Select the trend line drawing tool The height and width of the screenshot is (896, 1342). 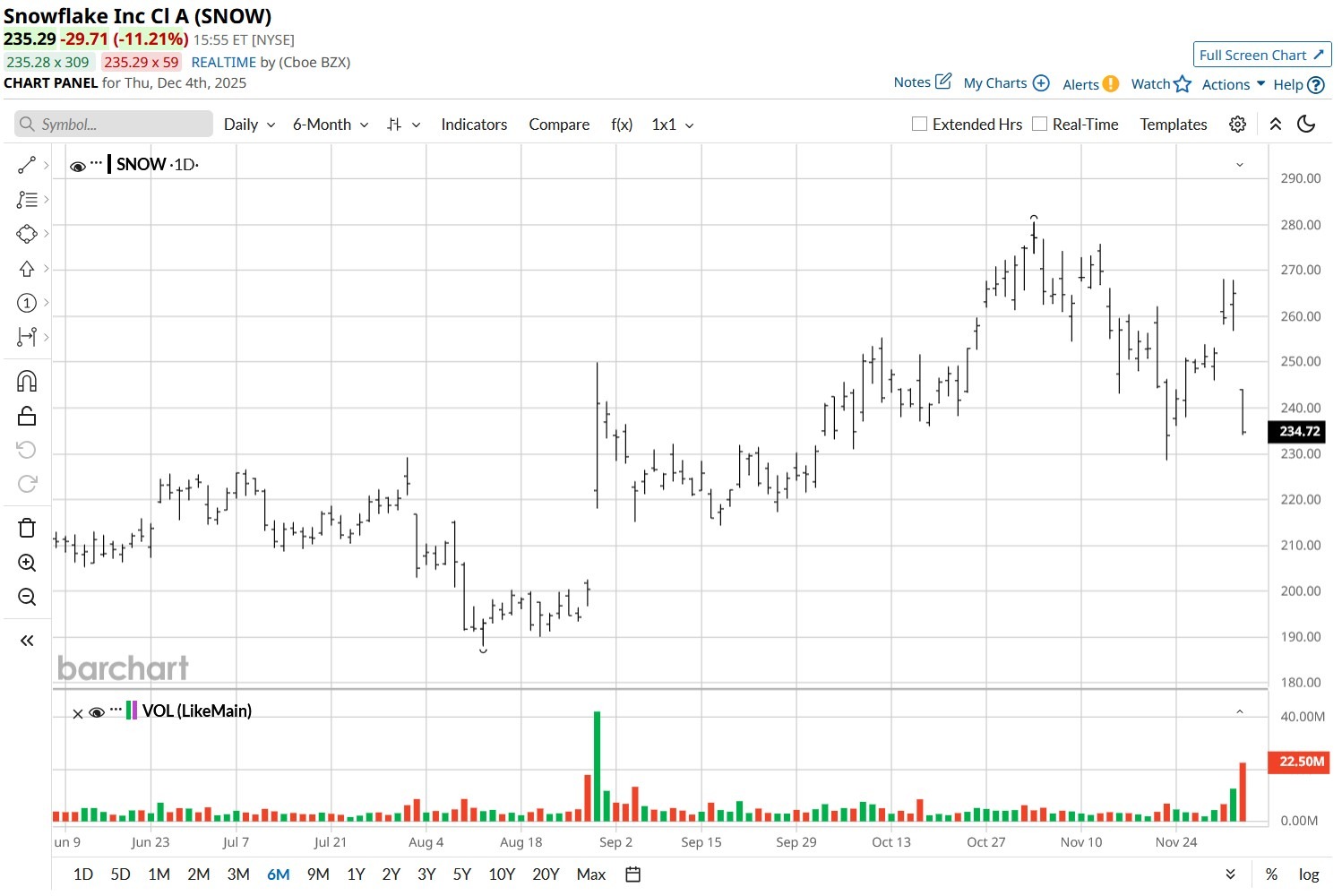click(27, 165)
